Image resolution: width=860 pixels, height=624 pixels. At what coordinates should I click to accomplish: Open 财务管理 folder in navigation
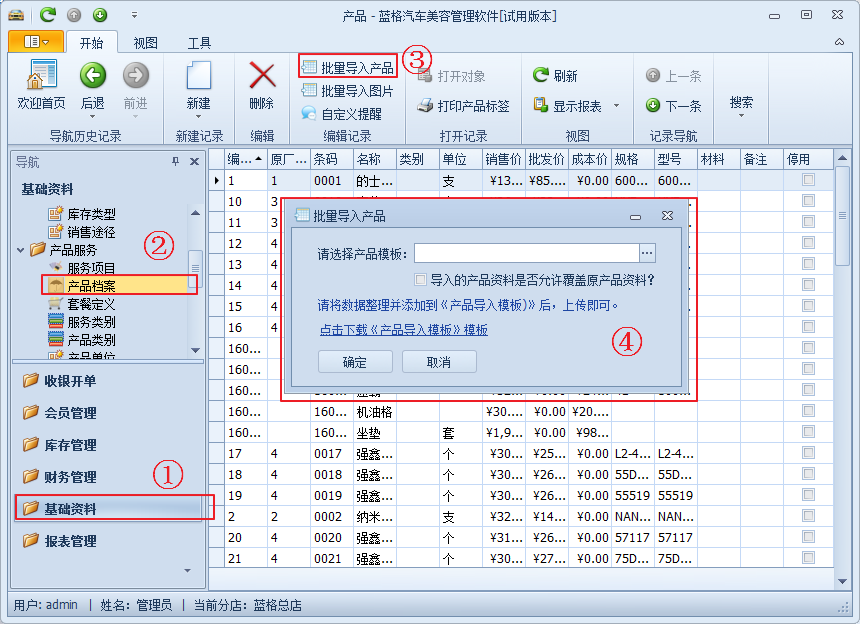(x=59, y=476)
